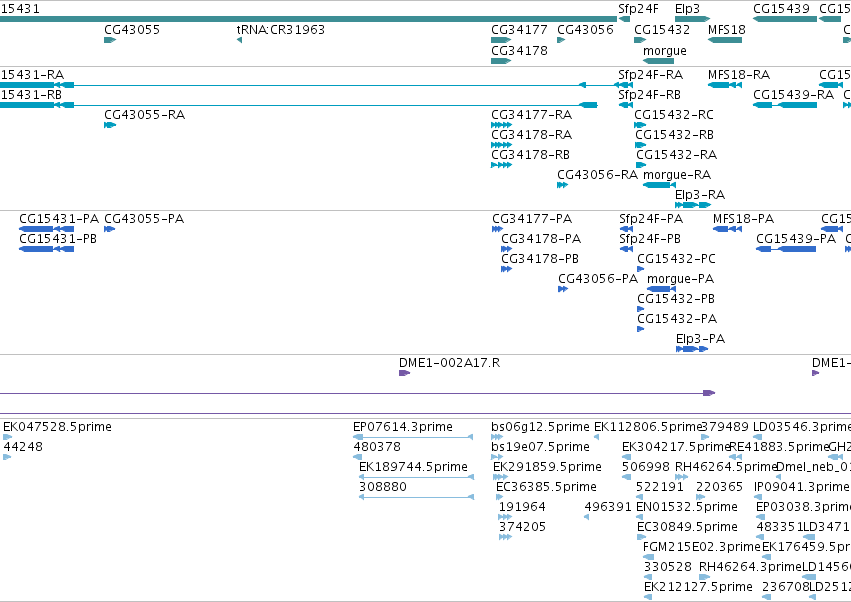Select the 480378 feature label
The image size is (851, 602).
377,447
